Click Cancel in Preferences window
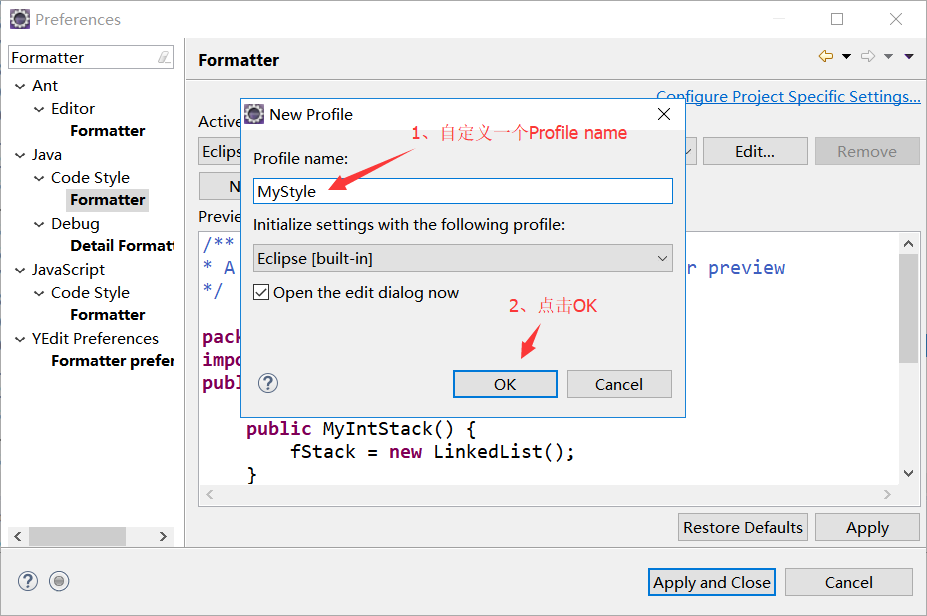Viewport: 927px width, 616px height. (x=848, y=582)
